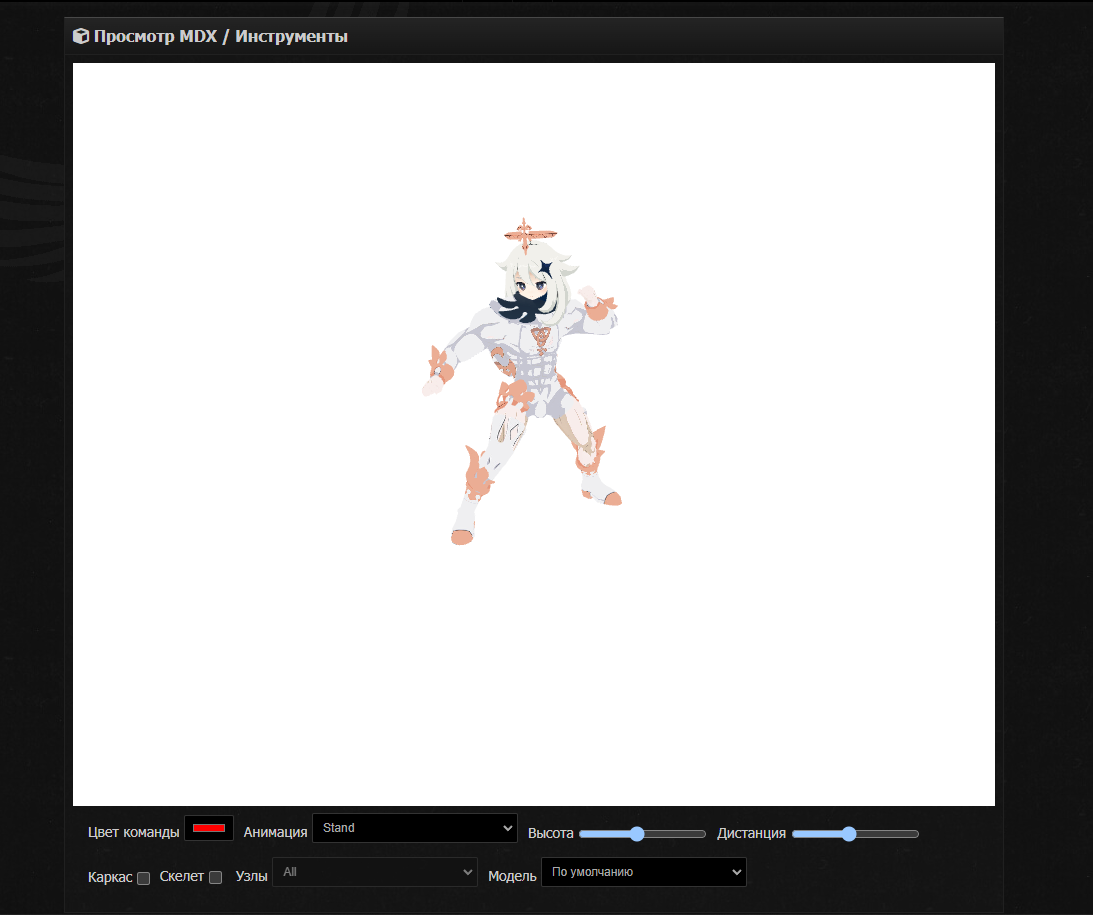Click the cube icon beside Просмотр MDX
Image resolution: width=1093 pixels, height=915 pixels.
[81, 36]
